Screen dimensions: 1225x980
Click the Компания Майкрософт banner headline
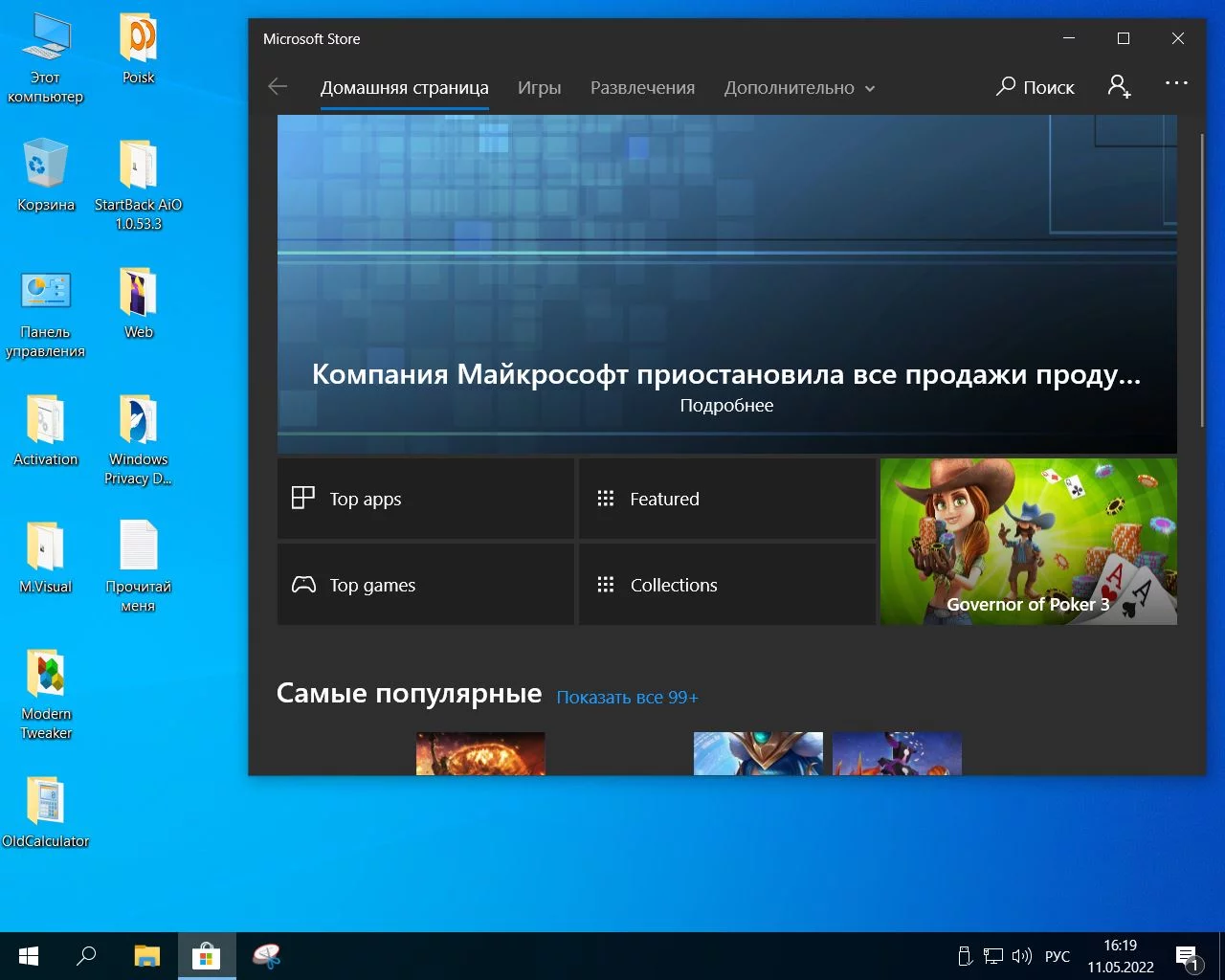726,374
